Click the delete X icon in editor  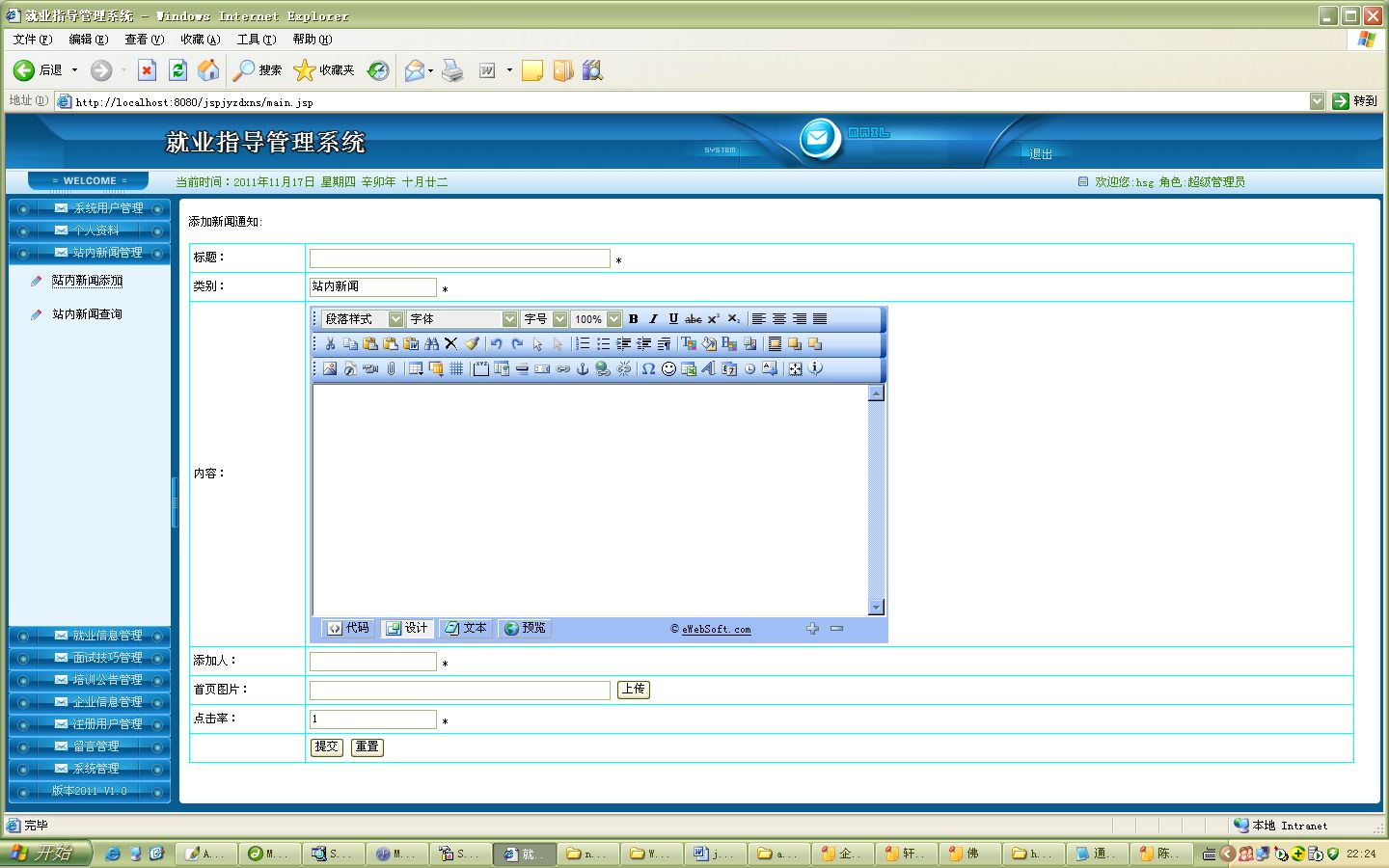click(450, 344)
